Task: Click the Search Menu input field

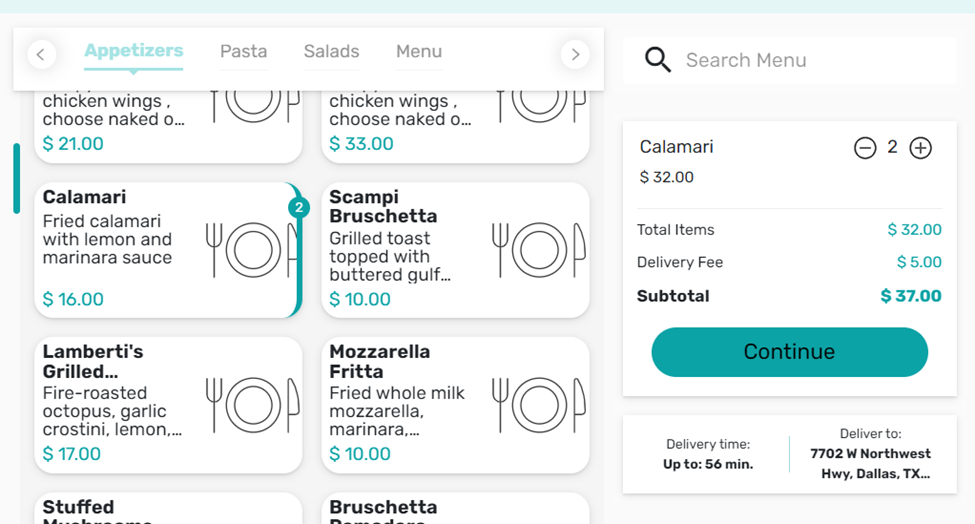Action: 810,61
